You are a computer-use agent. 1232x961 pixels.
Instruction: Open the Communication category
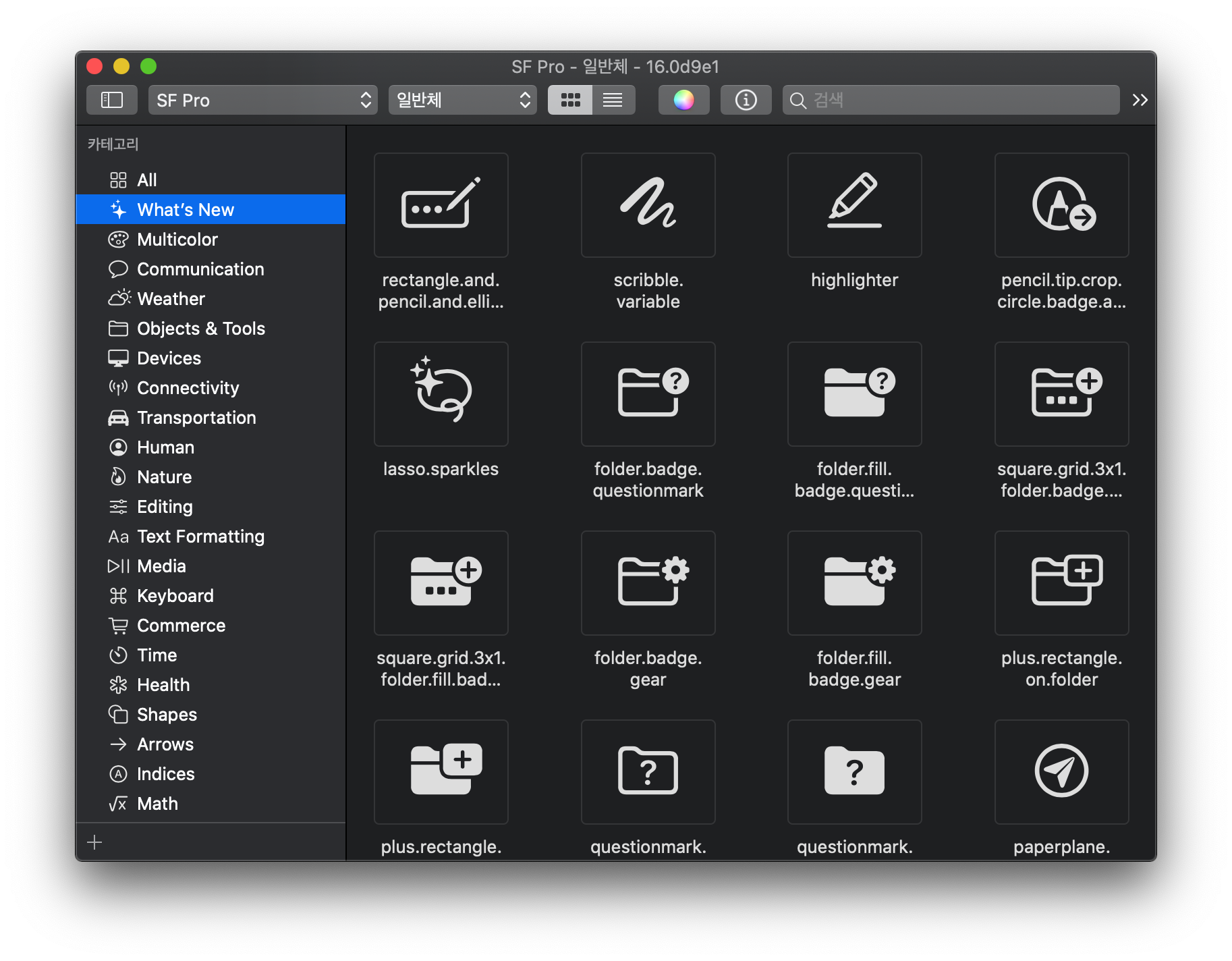coord(211,269)
